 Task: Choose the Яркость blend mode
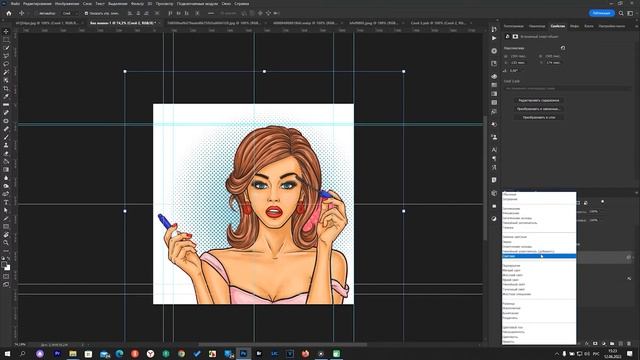tap(539, 342)
